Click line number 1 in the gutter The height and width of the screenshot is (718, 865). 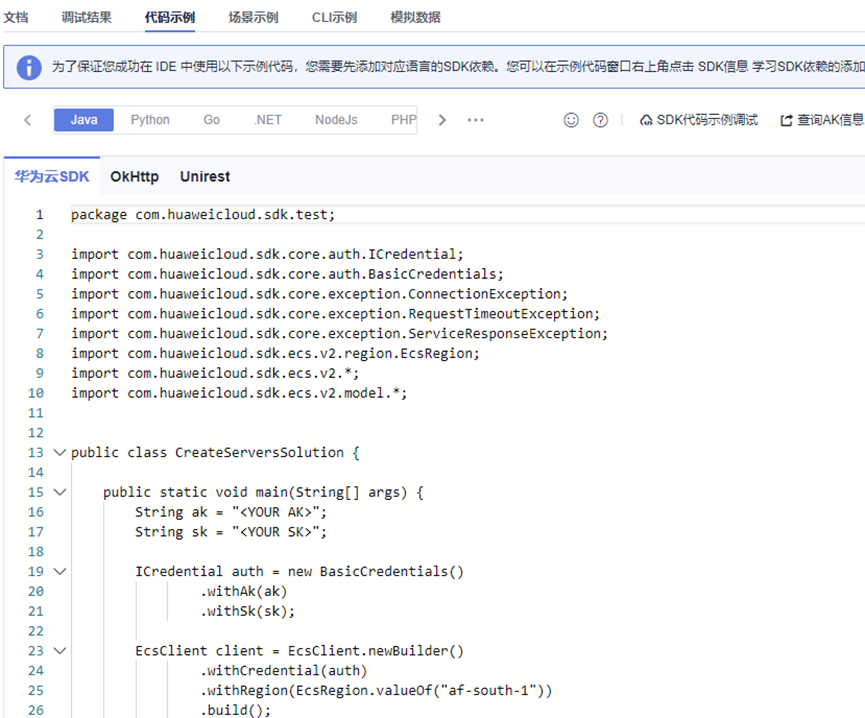40,215
